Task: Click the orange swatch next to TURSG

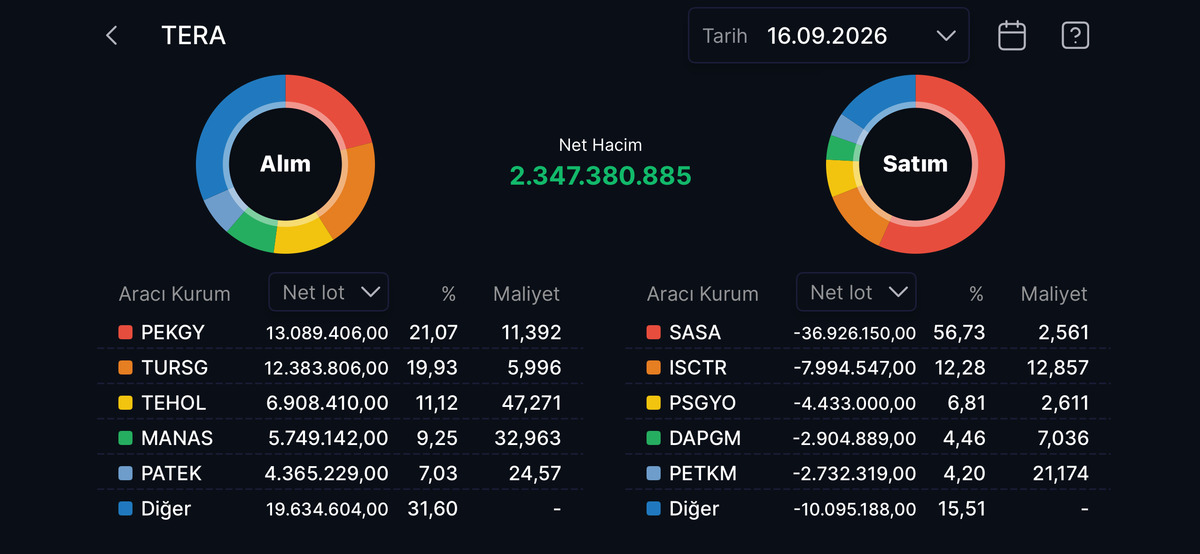Action: (x=125, y=368)
